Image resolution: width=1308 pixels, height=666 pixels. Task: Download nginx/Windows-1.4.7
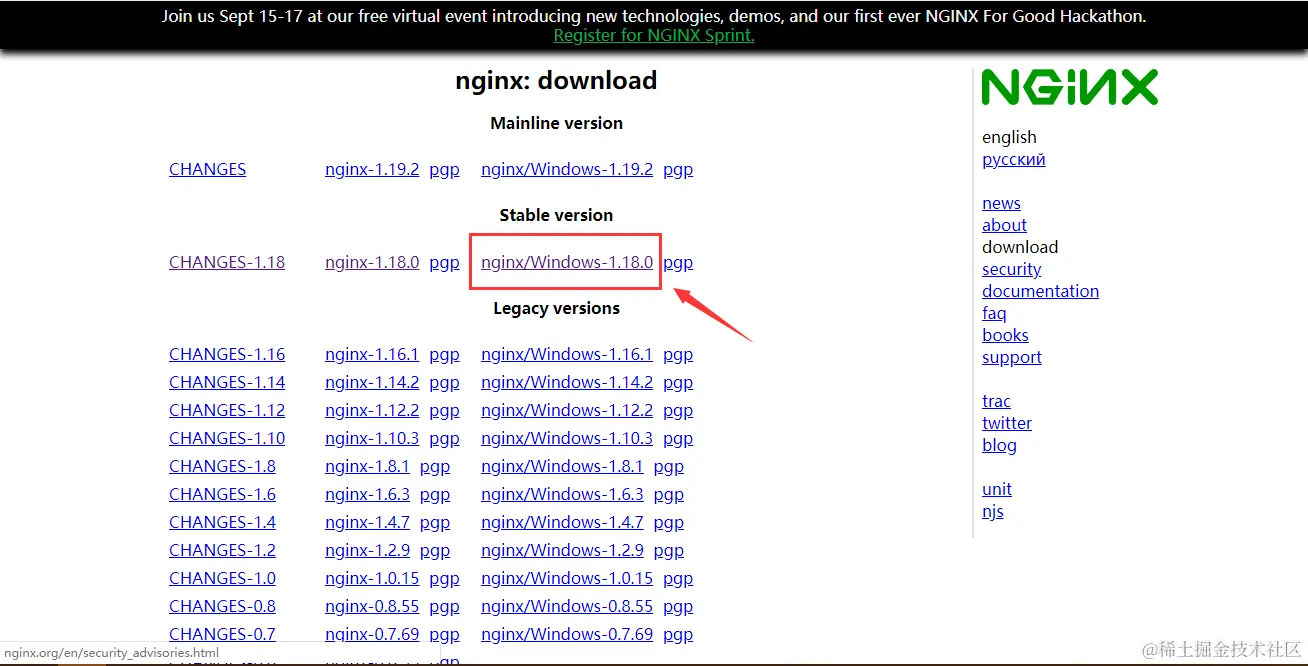point(562,522)
